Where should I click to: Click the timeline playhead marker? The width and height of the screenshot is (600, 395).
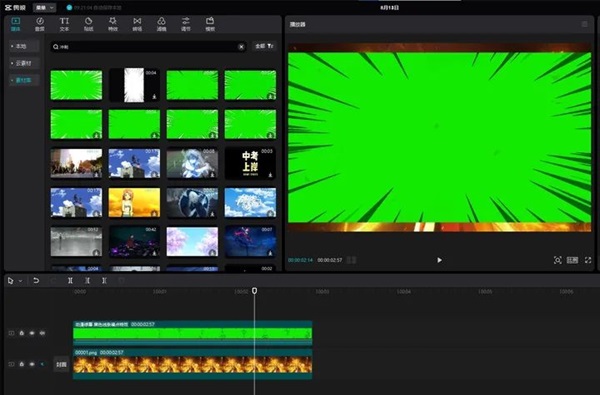254,291
